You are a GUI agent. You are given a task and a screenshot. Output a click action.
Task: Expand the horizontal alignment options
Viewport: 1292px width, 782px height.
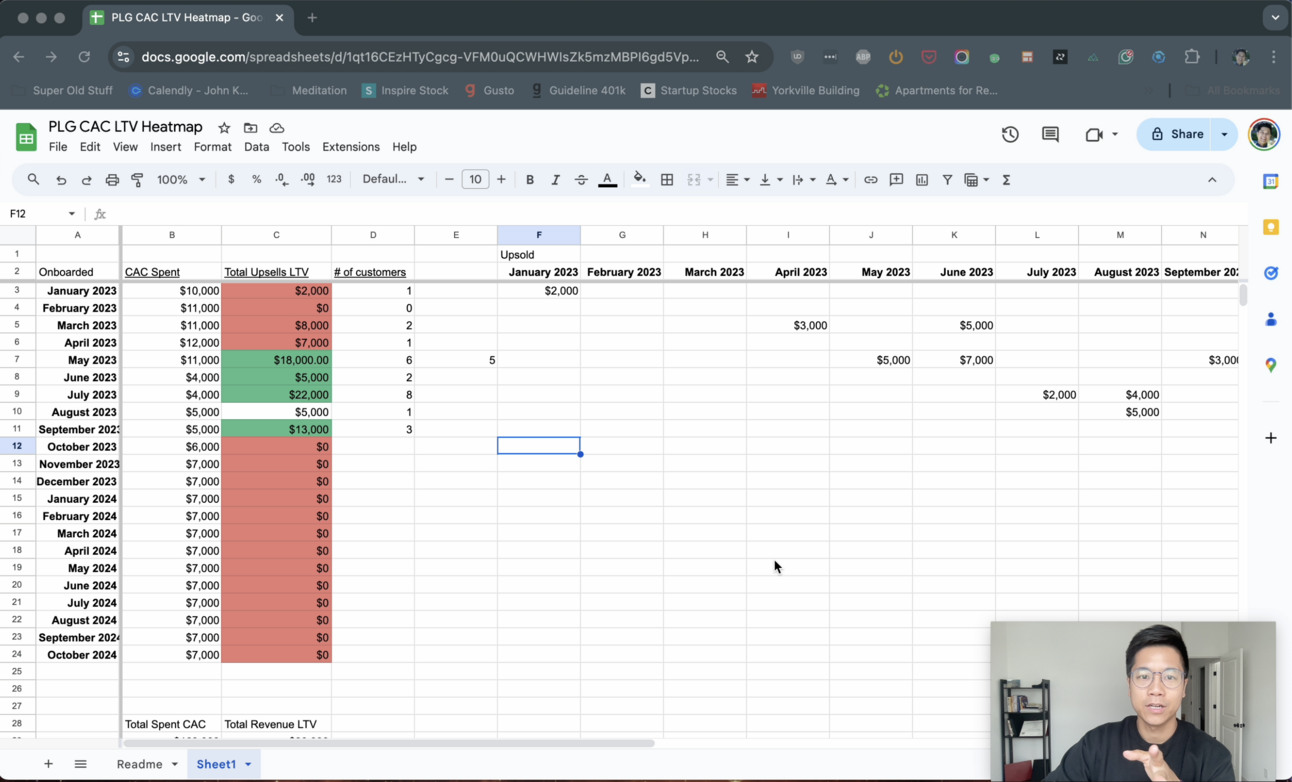click(x=746, y=179)
